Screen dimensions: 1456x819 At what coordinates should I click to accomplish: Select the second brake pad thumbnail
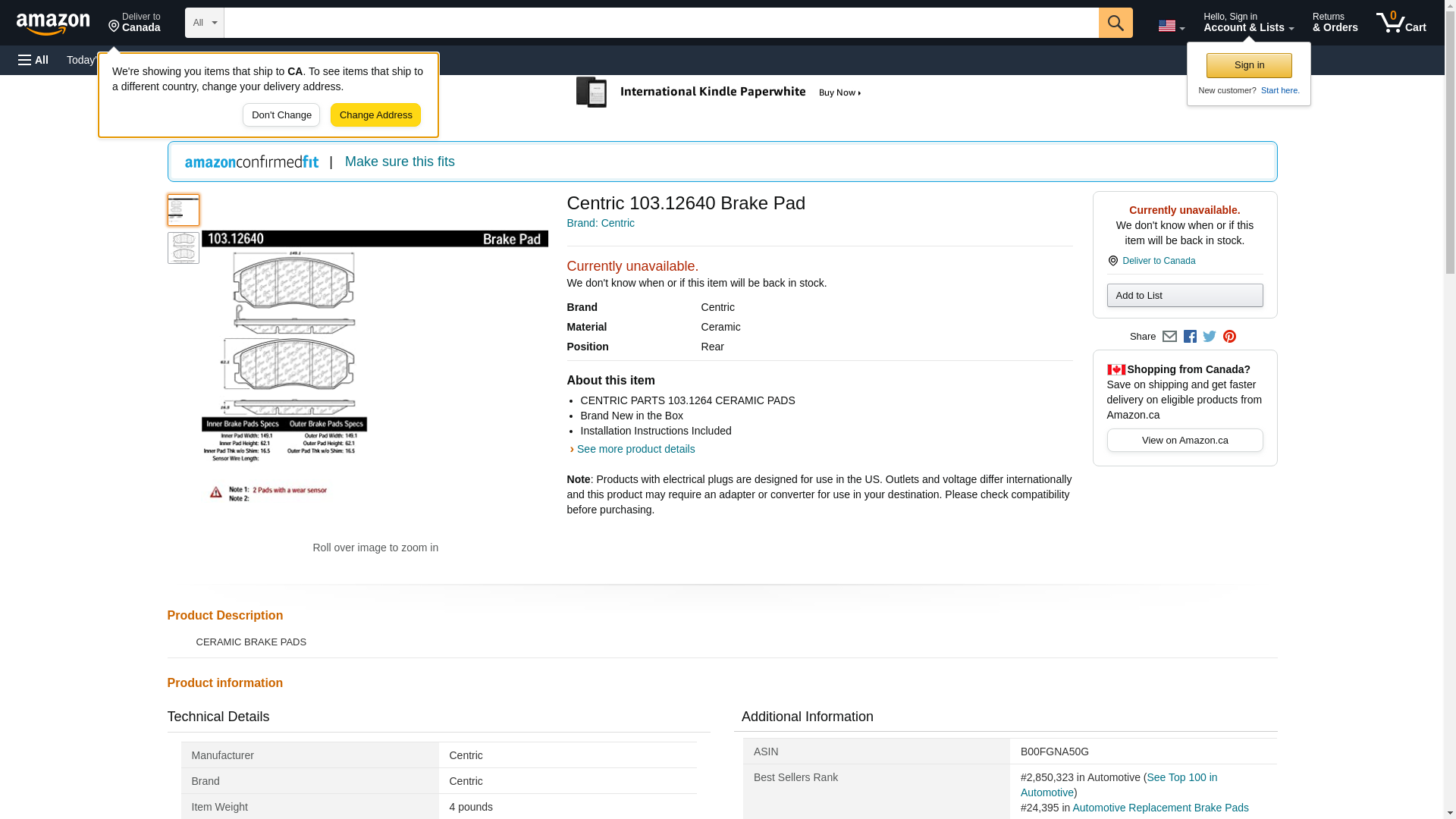click(x=183, y=248)
